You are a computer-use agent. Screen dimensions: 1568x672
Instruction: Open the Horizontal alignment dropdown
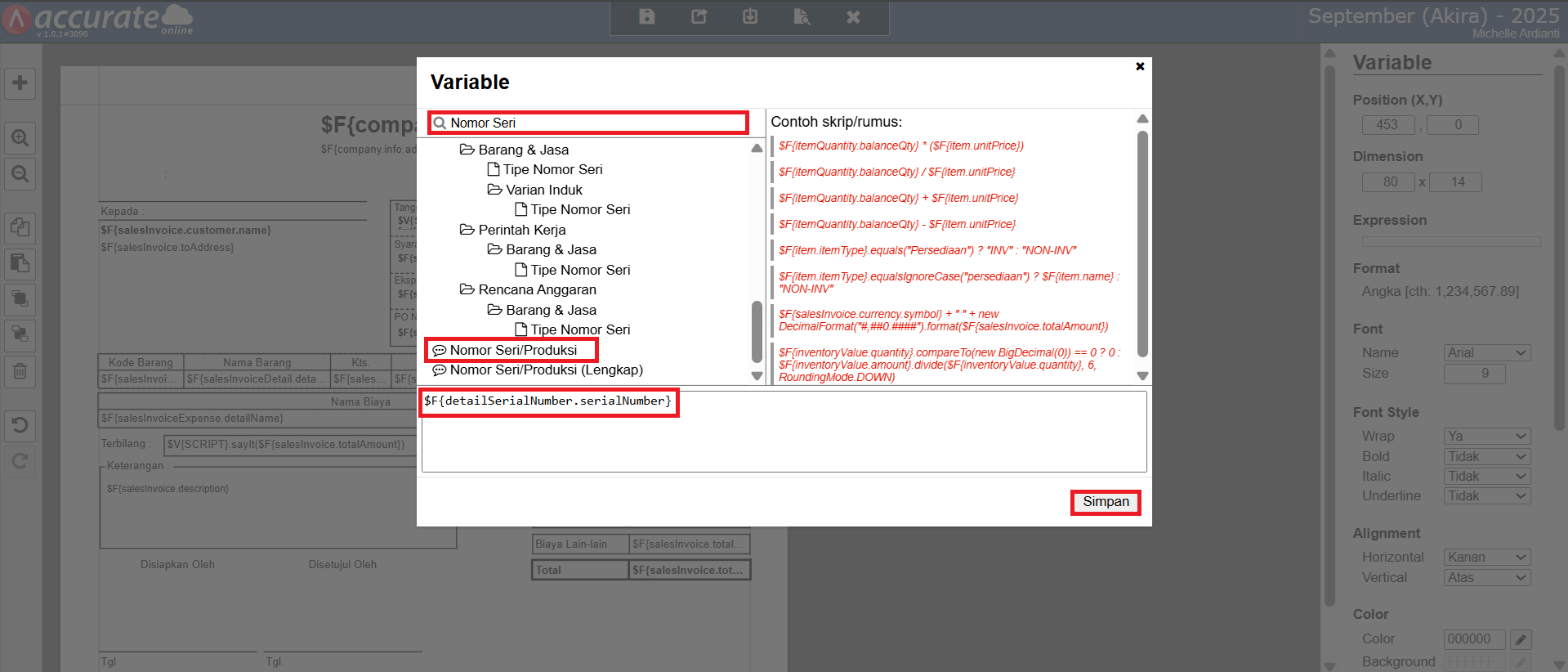(1486, 558)
